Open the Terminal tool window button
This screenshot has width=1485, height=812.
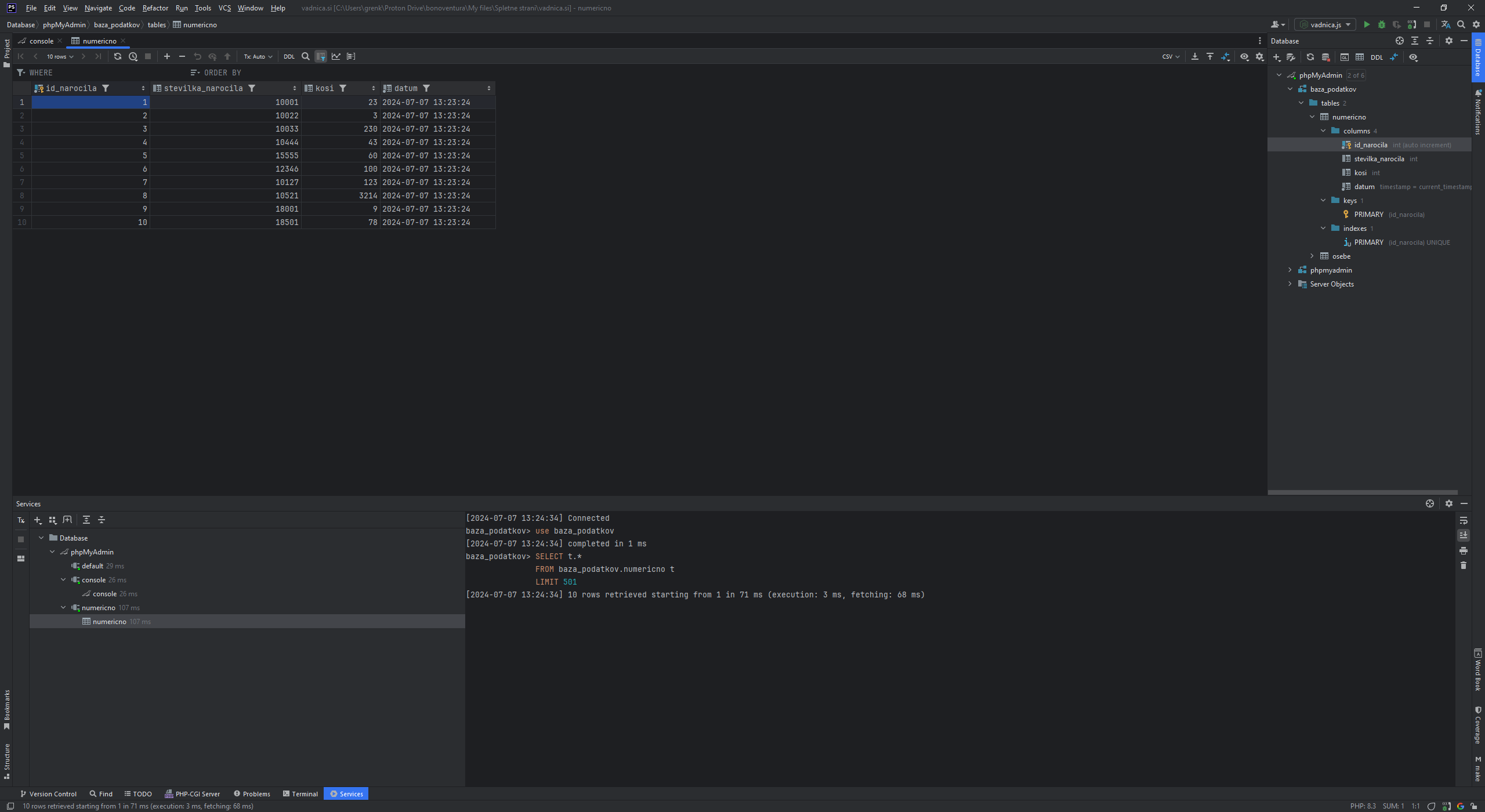pyautogui.click(x=300, y=793)
